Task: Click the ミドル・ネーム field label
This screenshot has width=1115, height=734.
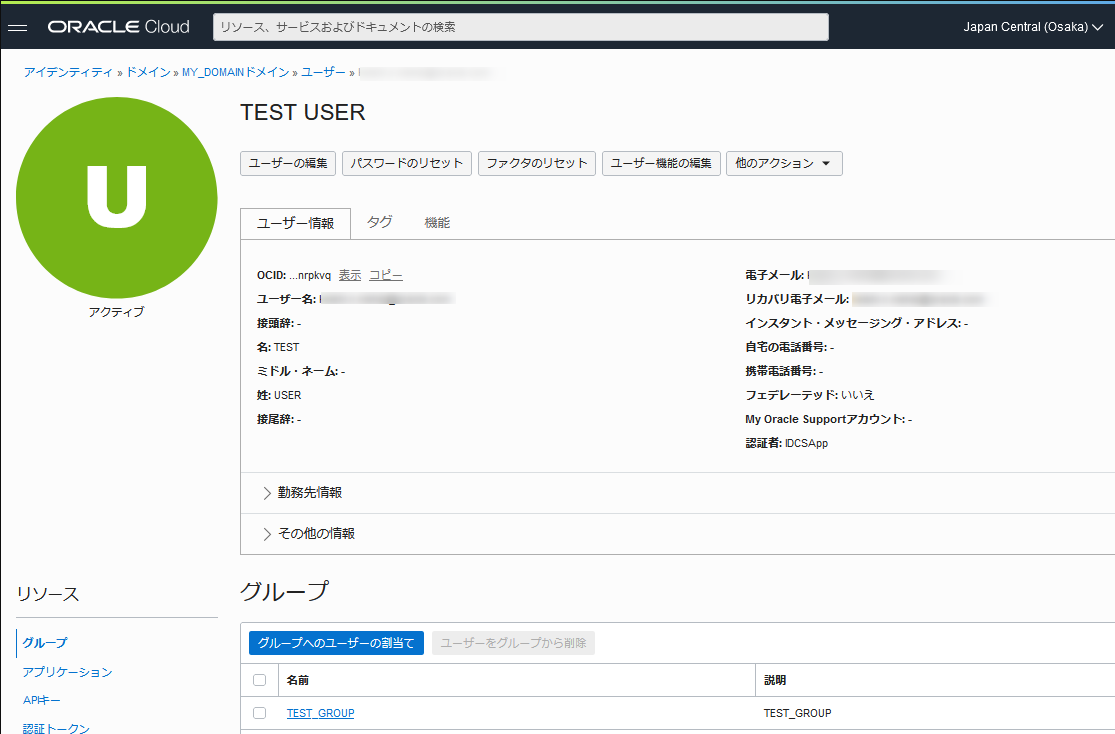Action: 297,371
